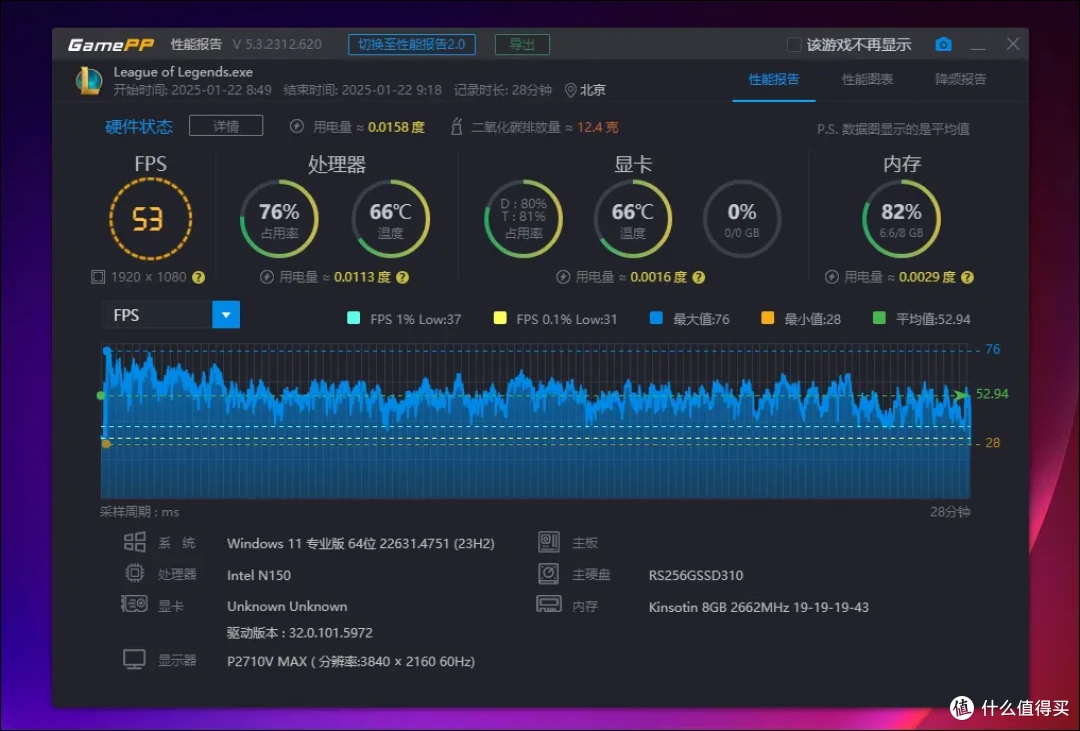Image resolution: width=1080 pixels, height=731 pixels.
Task: Click the 处理器 chip icon in specs list
Action: (134, 573)
